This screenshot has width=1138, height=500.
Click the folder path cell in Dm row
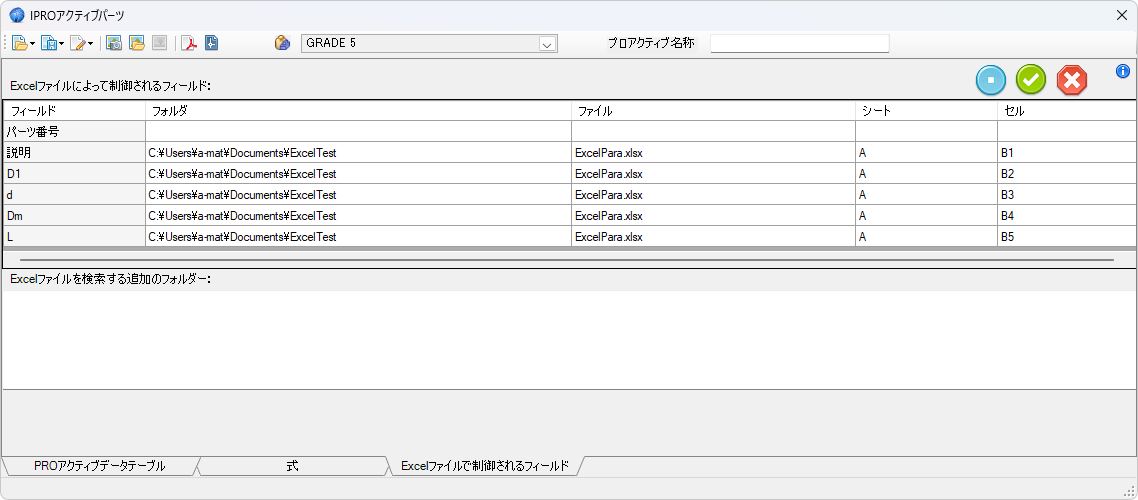[359, 216]
